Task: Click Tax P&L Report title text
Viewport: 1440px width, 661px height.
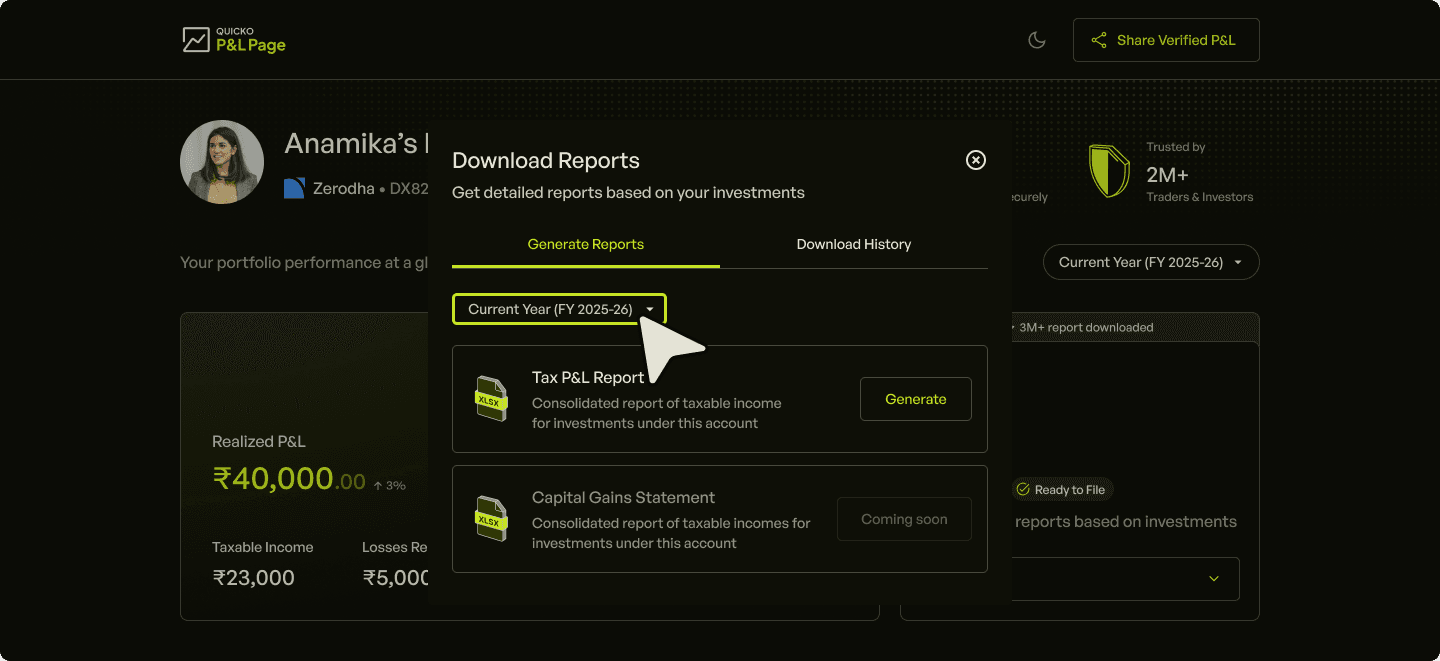Action: [588, 378]
